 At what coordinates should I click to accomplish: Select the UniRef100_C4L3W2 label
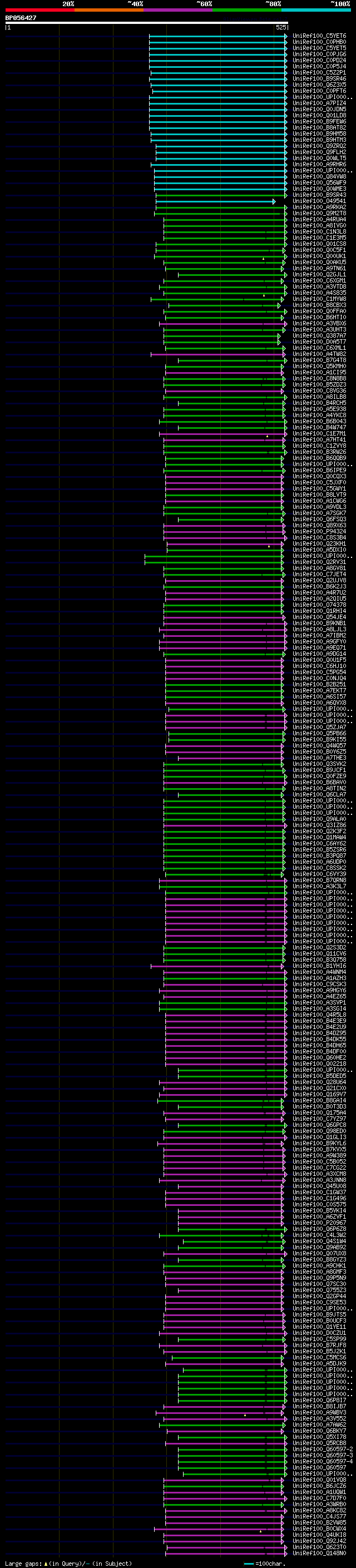[319, 1235]
